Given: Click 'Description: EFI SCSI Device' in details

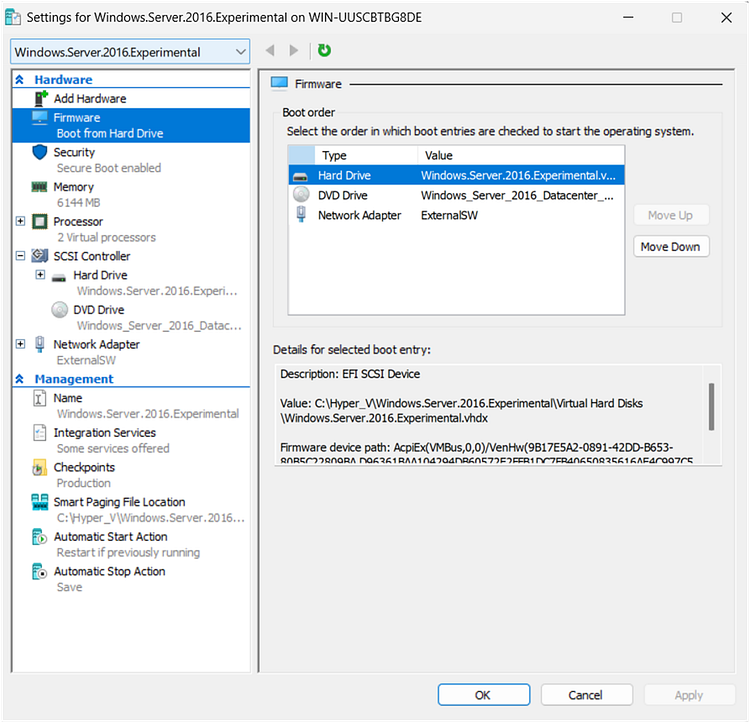Looking at the screenshot, I should 350,374.
